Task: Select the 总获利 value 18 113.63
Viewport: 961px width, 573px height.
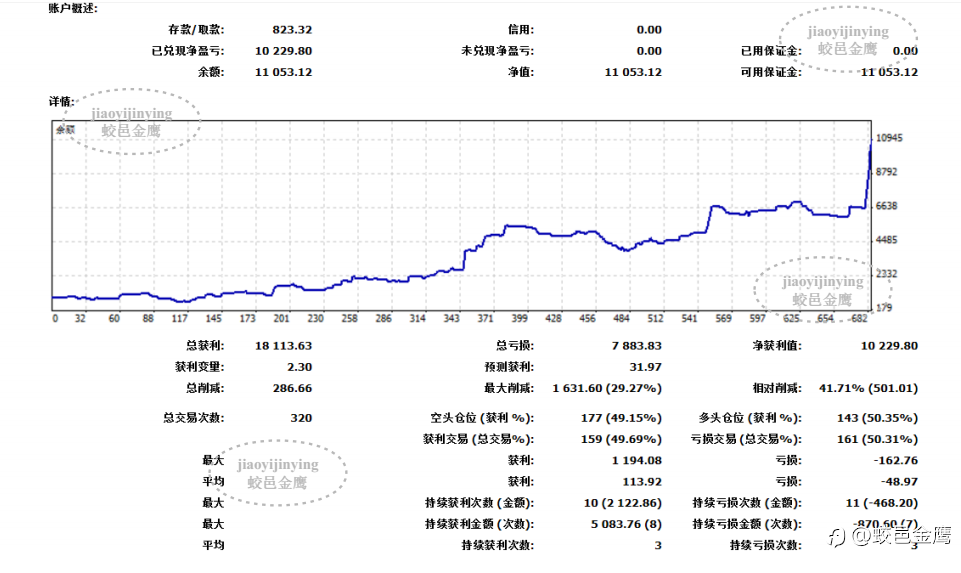Action: click(283, 346)
